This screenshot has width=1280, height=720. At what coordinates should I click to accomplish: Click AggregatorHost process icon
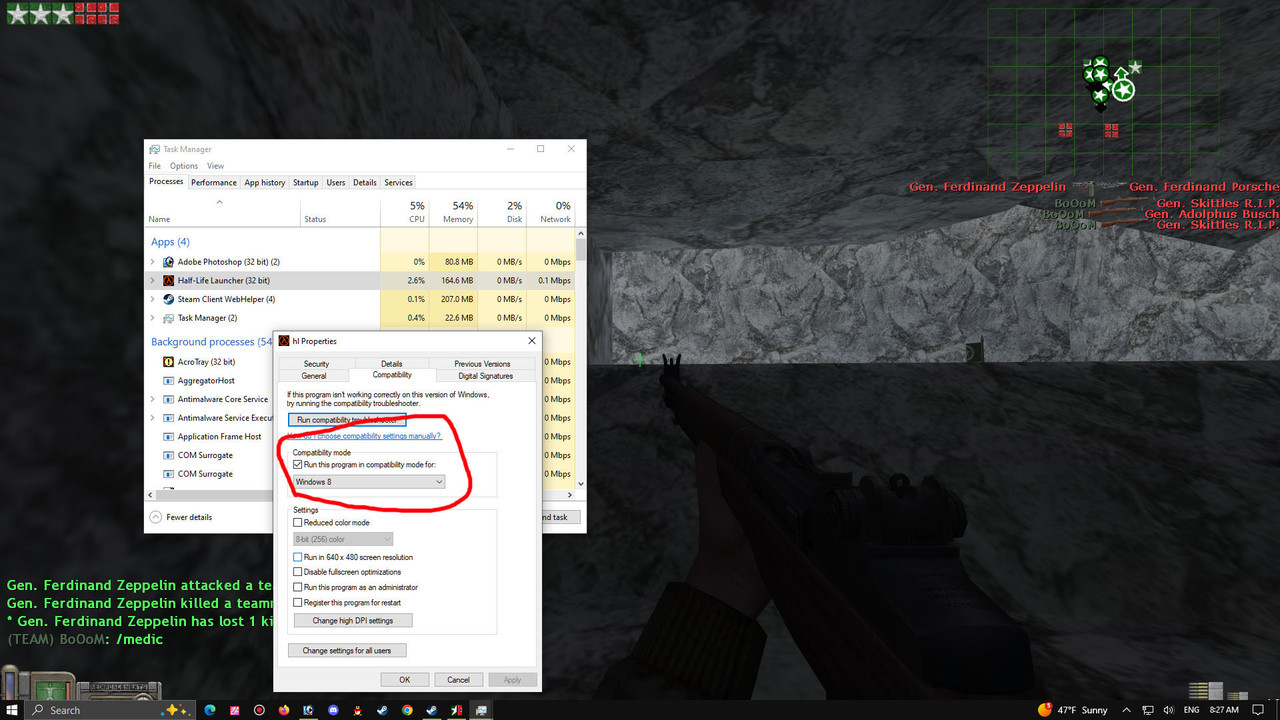[169, 381]
